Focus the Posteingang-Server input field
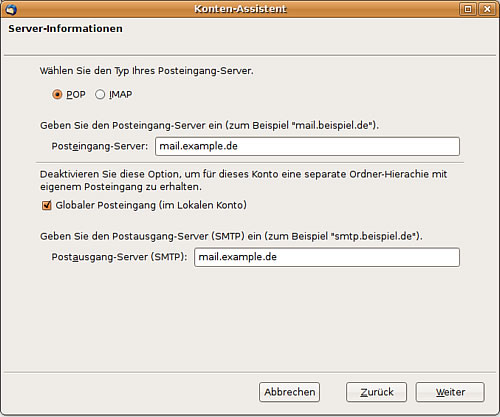The height and width of the screenshot is (417, 500). tap(307, 146)
